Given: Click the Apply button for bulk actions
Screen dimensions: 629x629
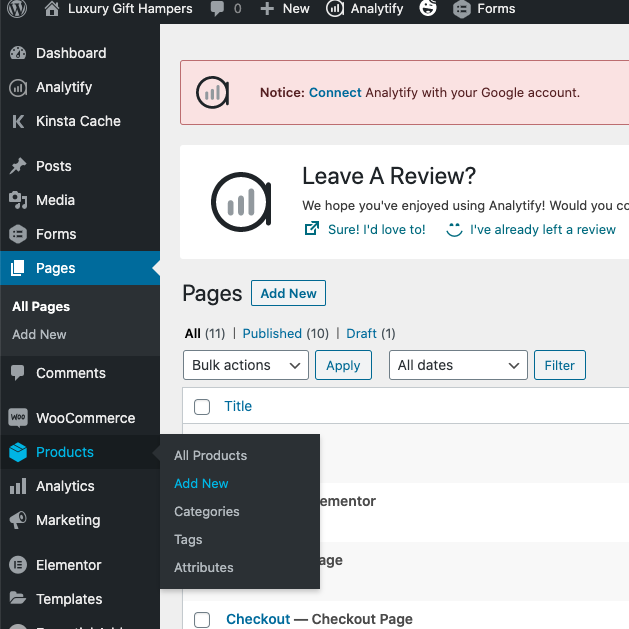Looking at the screenshot, I should click(343, 365).
